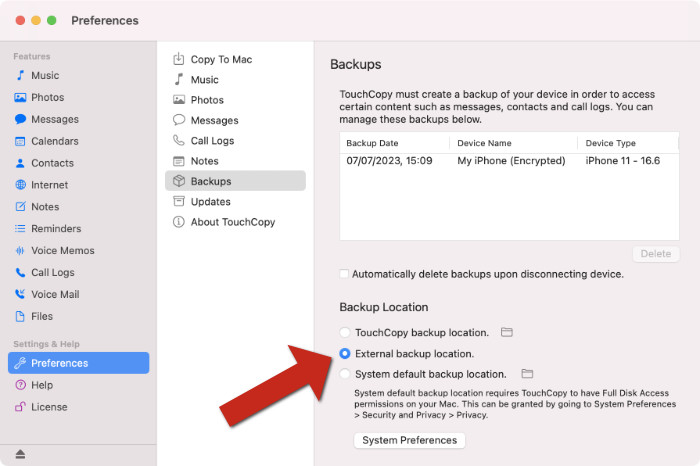Click the System Preferences button

coord(409,440)
